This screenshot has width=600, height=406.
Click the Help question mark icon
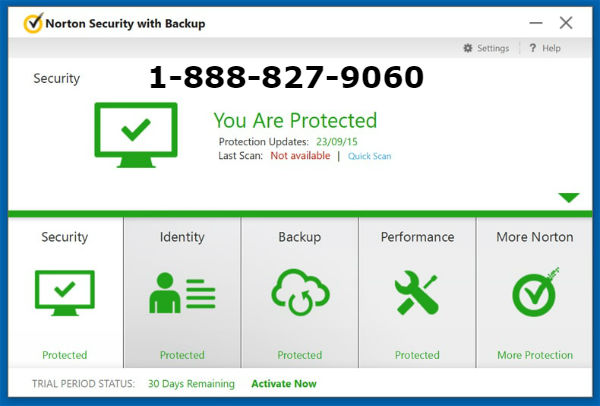[x=532, y=48]
